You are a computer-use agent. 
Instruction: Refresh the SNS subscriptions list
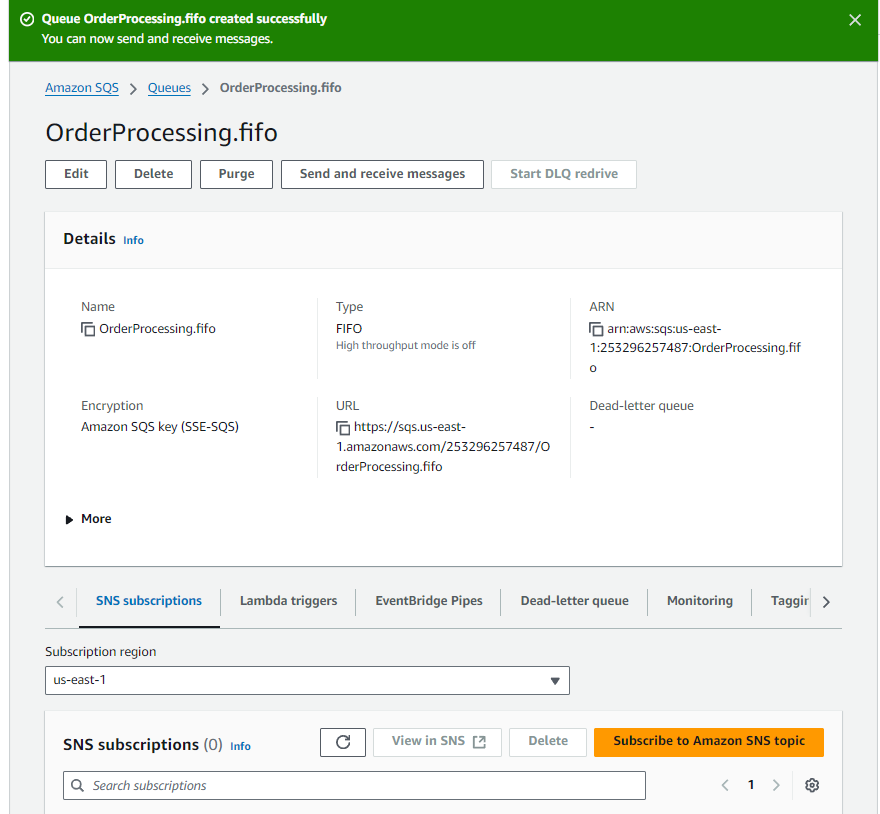(x=342, y=742)
